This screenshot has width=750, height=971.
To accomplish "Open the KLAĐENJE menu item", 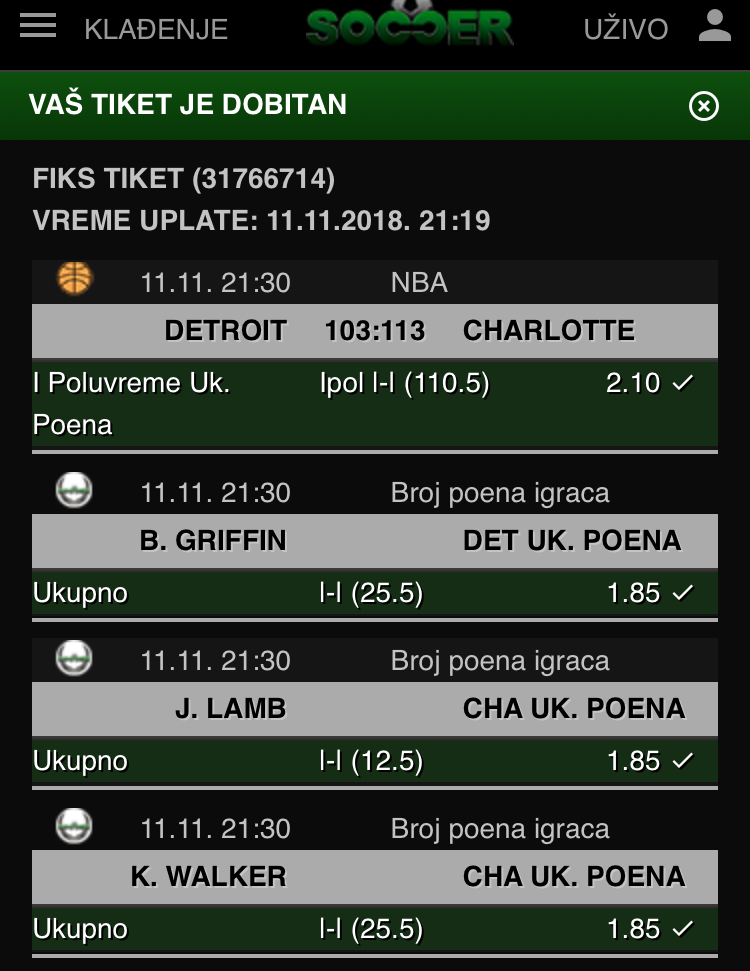I will [156, 30].
